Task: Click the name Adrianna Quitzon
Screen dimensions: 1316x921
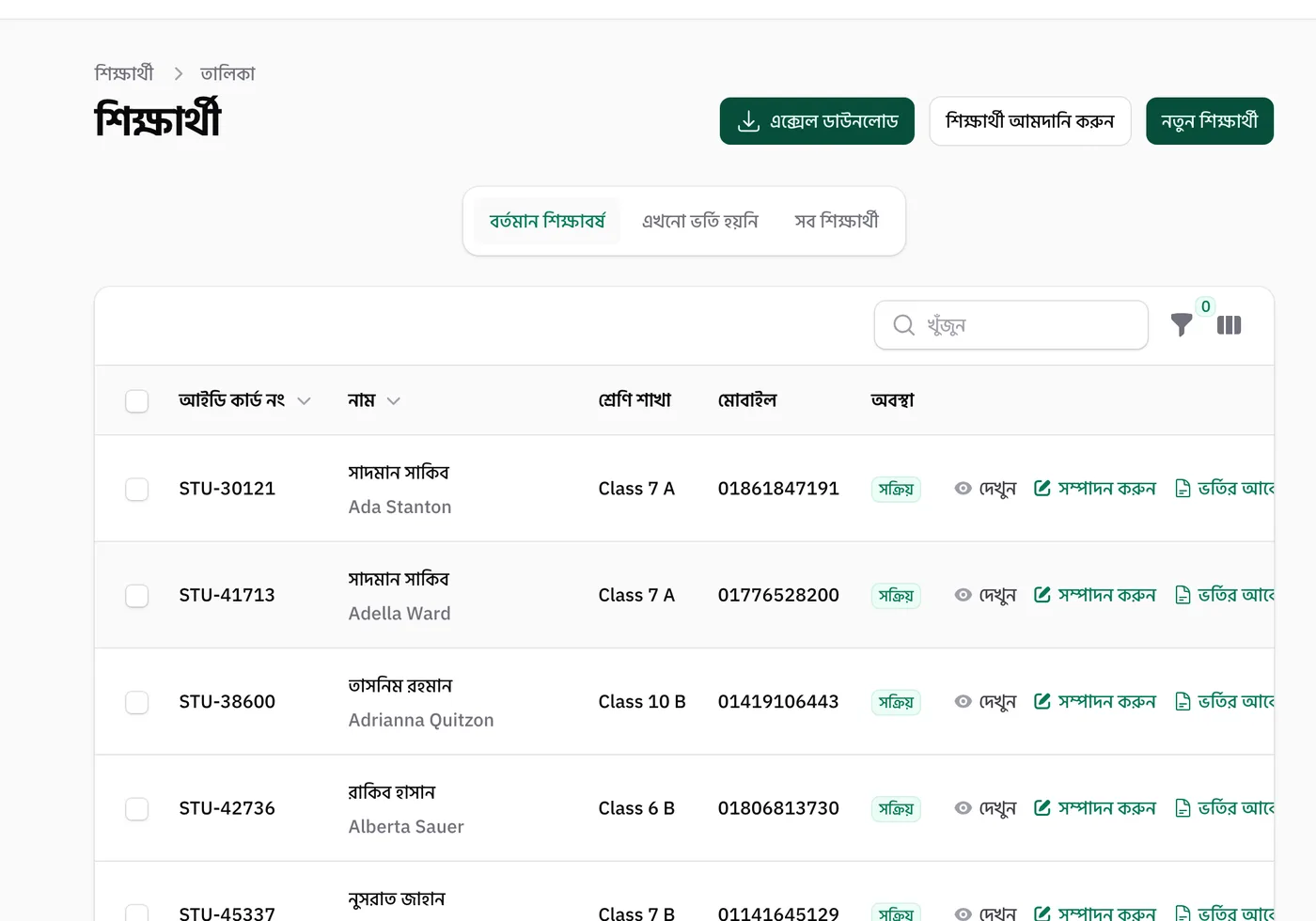Action: (x=421, y=721)
